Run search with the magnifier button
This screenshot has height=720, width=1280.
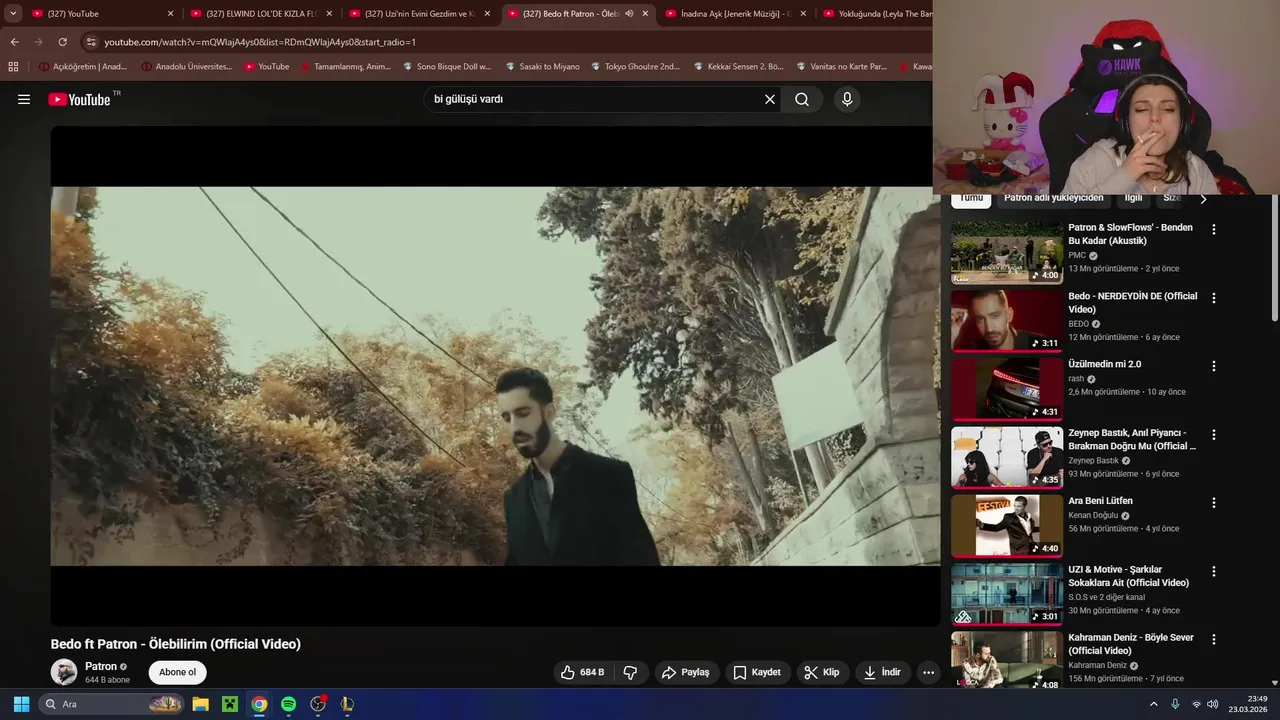point(802,99)
